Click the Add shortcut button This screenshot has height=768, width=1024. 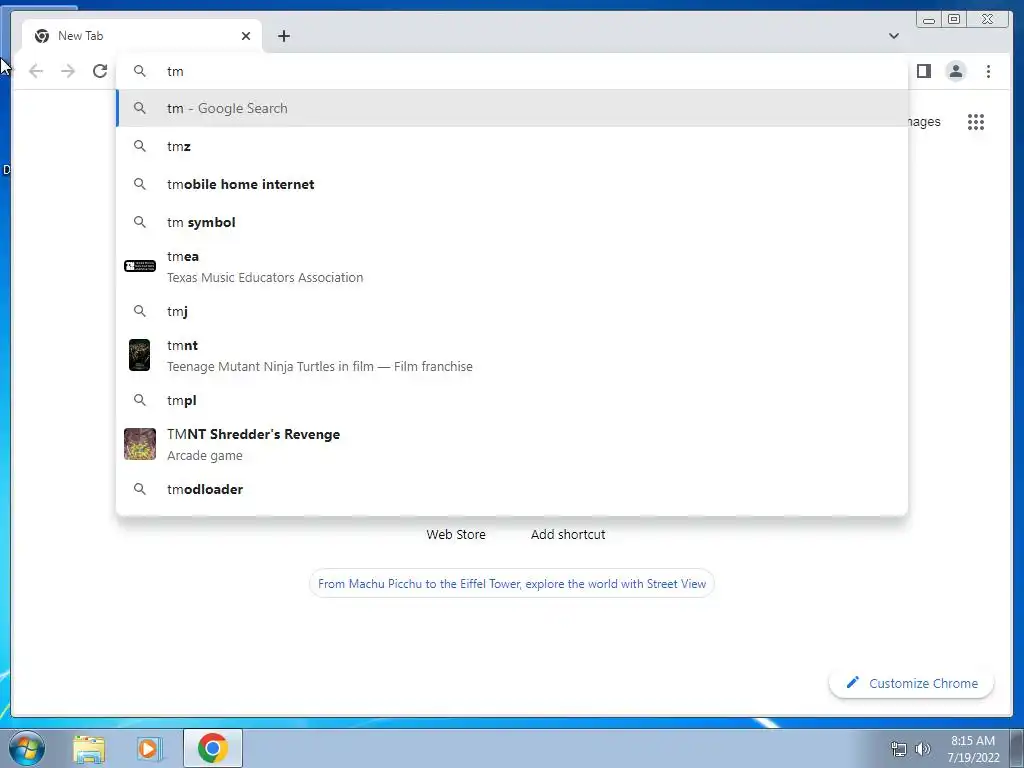point(568,534)
